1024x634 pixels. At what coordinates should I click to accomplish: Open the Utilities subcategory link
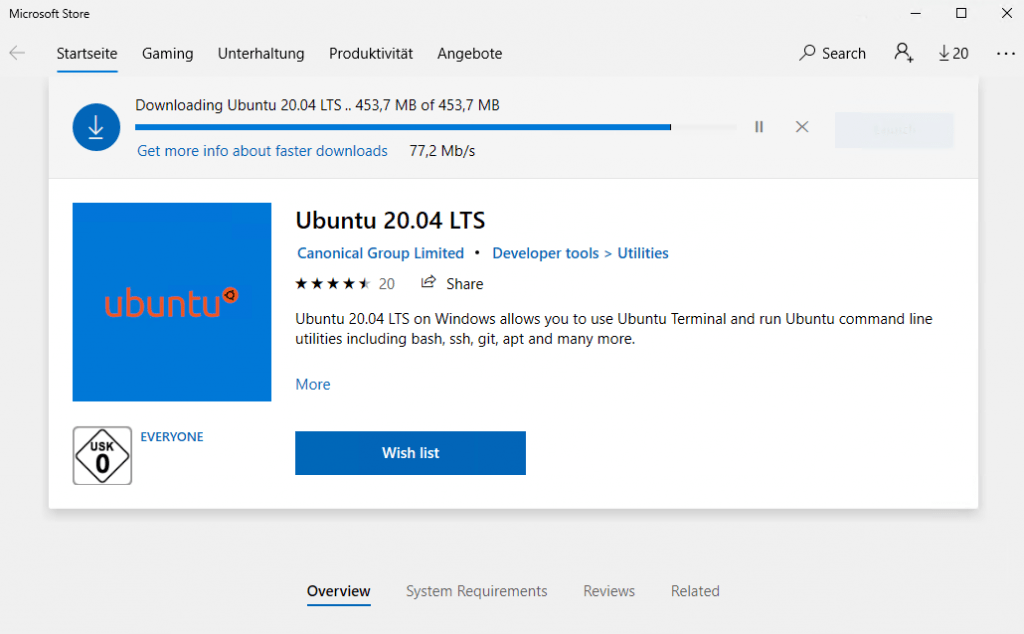(x=643, y=253)
